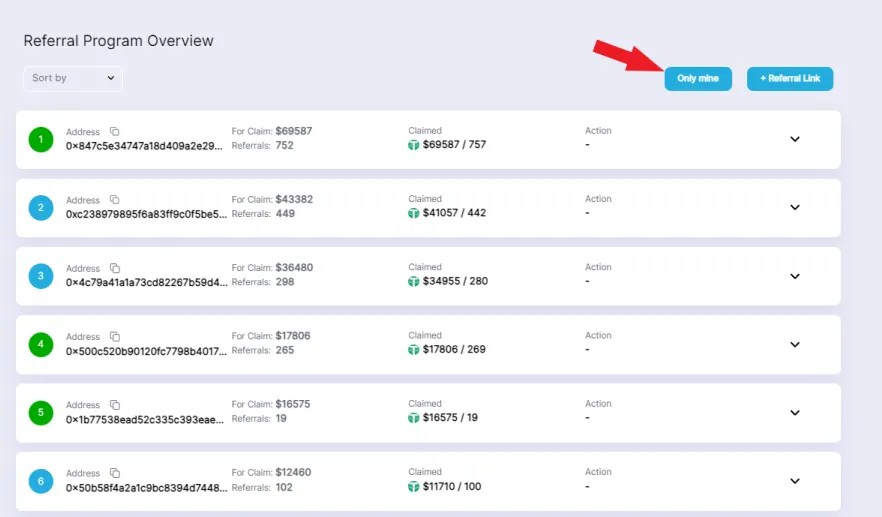Expand the sixth referral row
Image resolution: width=882 pixels, height=517 pixels.
tap(795, 481)
